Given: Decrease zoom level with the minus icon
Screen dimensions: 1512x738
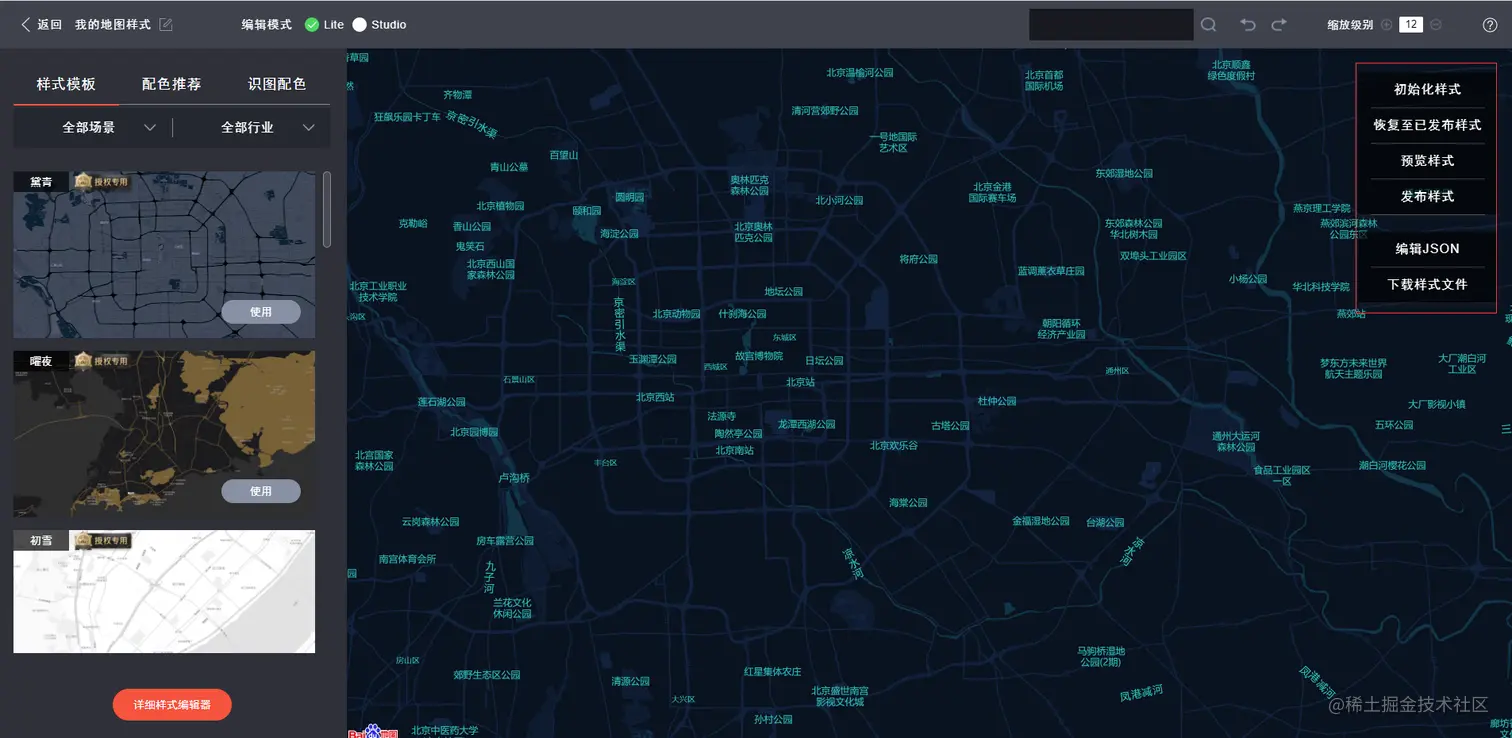Looking at the screenshot, I should tap(1436, 25).
